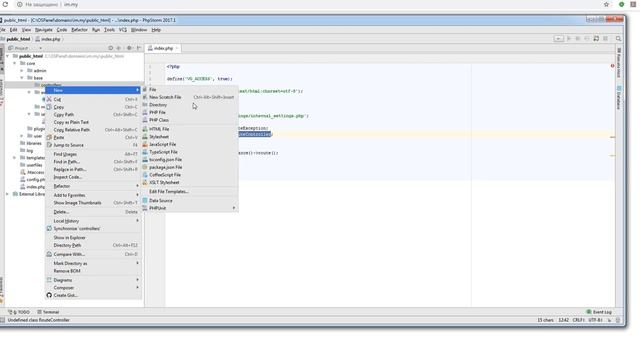Click the UTF-8 encoding in status bar

click(596, 320)
